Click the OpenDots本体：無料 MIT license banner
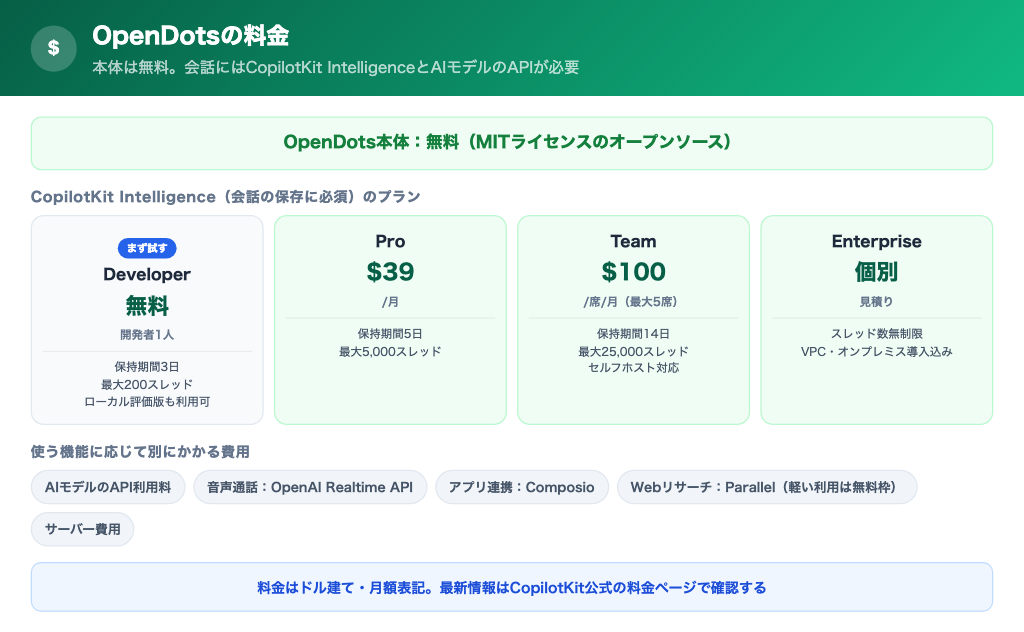Screen dimensions: 1024x632 512,143
